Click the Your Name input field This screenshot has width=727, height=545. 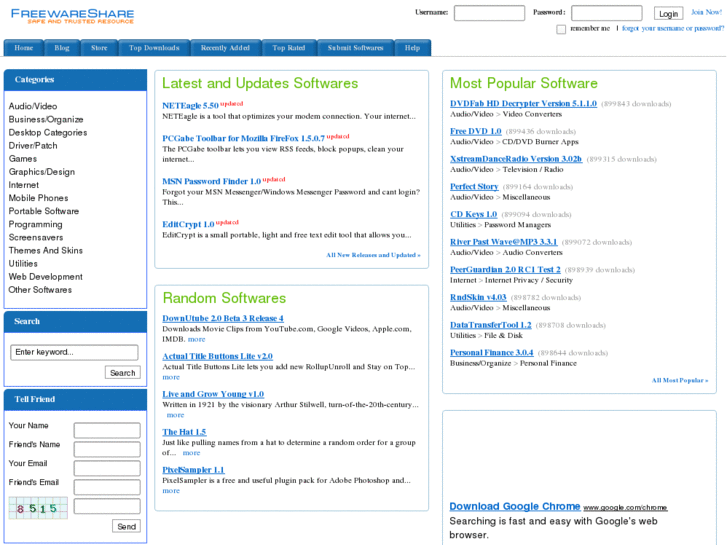tap(107, 430)
